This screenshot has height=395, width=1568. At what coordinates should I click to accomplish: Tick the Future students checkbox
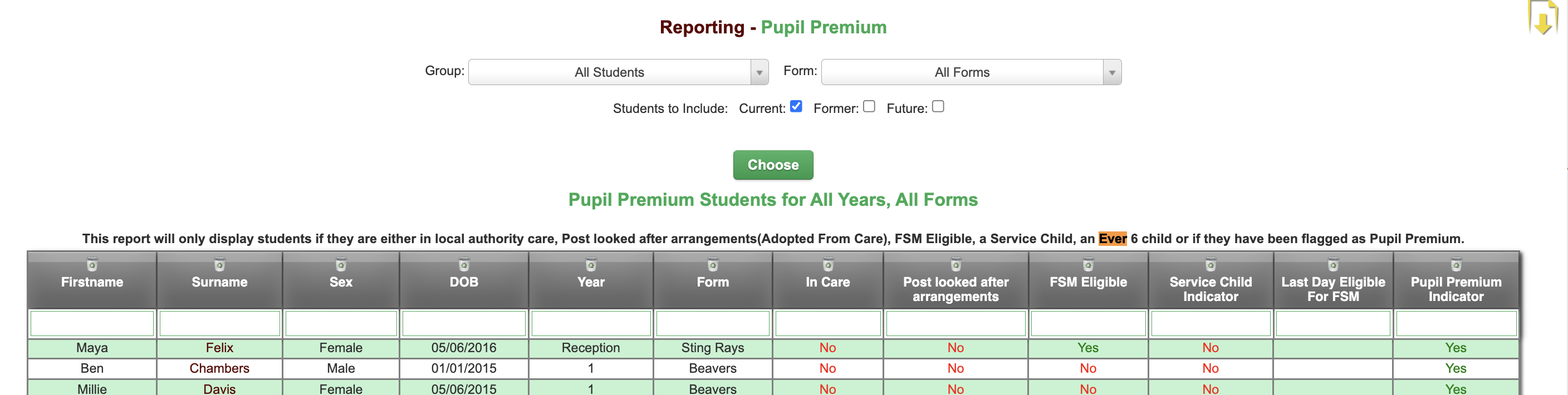click(938, 106)
